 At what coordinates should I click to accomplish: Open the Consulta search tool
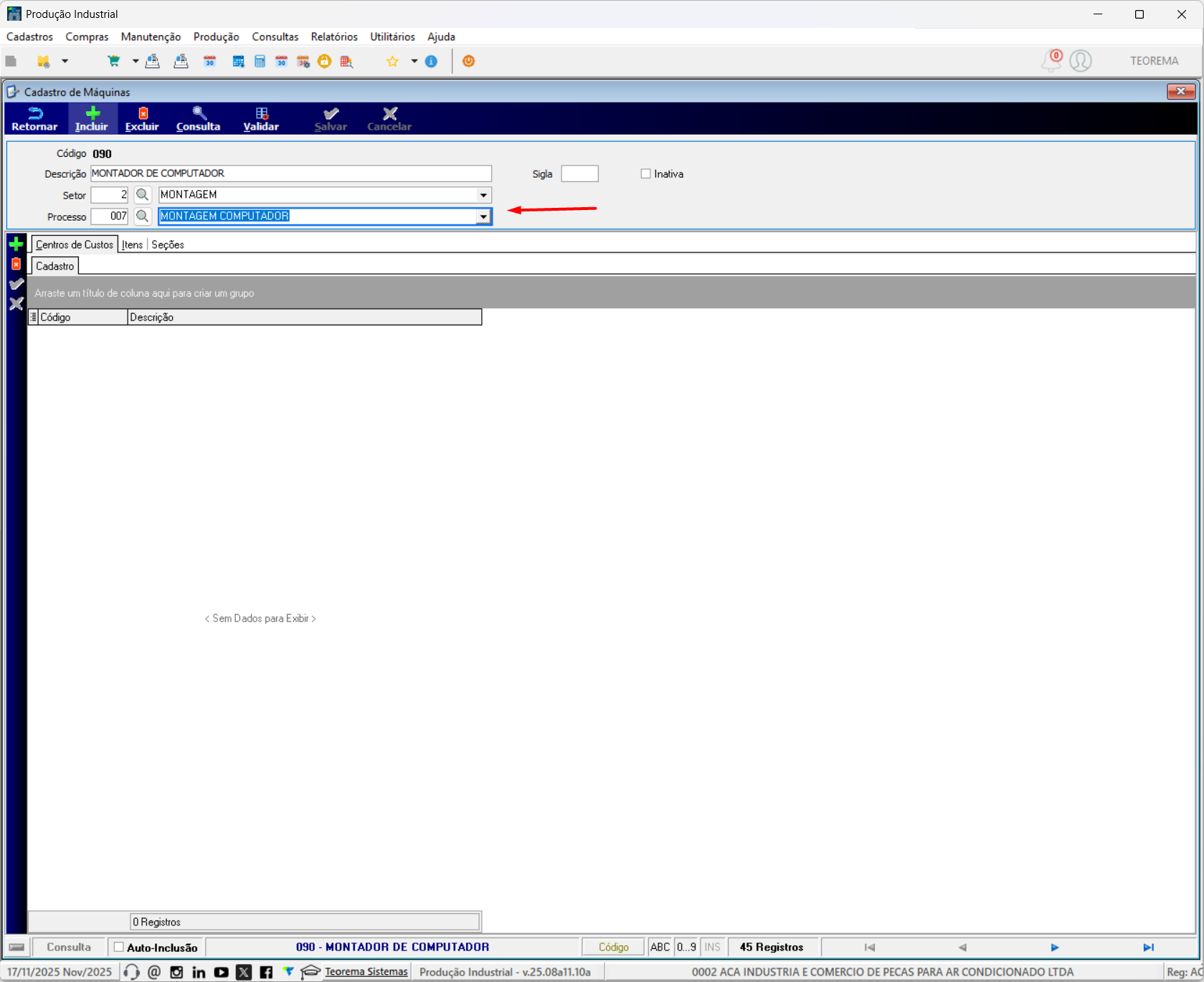point(198,118)
